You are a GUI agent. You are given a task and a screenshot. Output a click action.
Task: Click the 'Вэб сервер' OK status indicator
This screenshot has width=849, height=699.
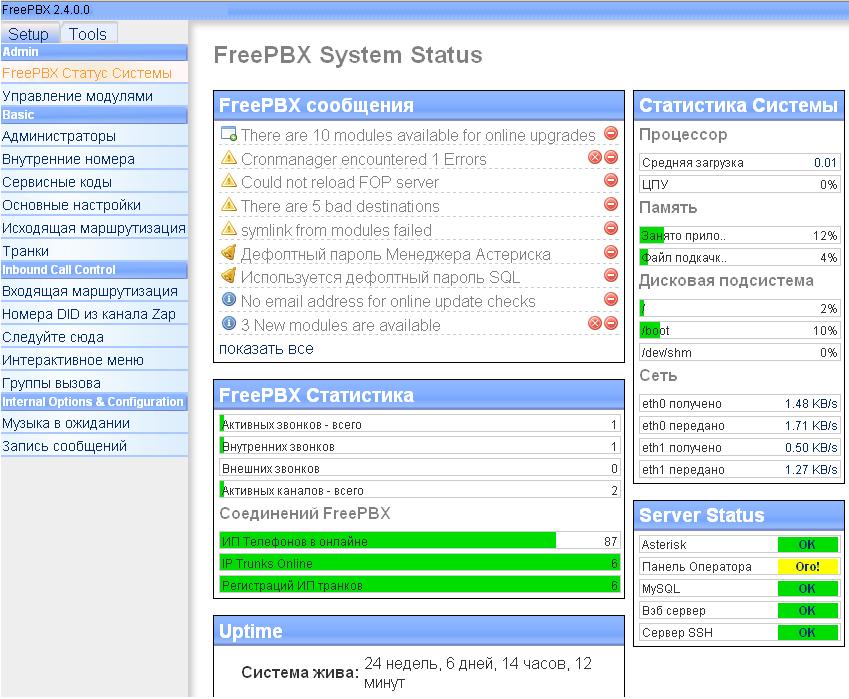(807, 611)
